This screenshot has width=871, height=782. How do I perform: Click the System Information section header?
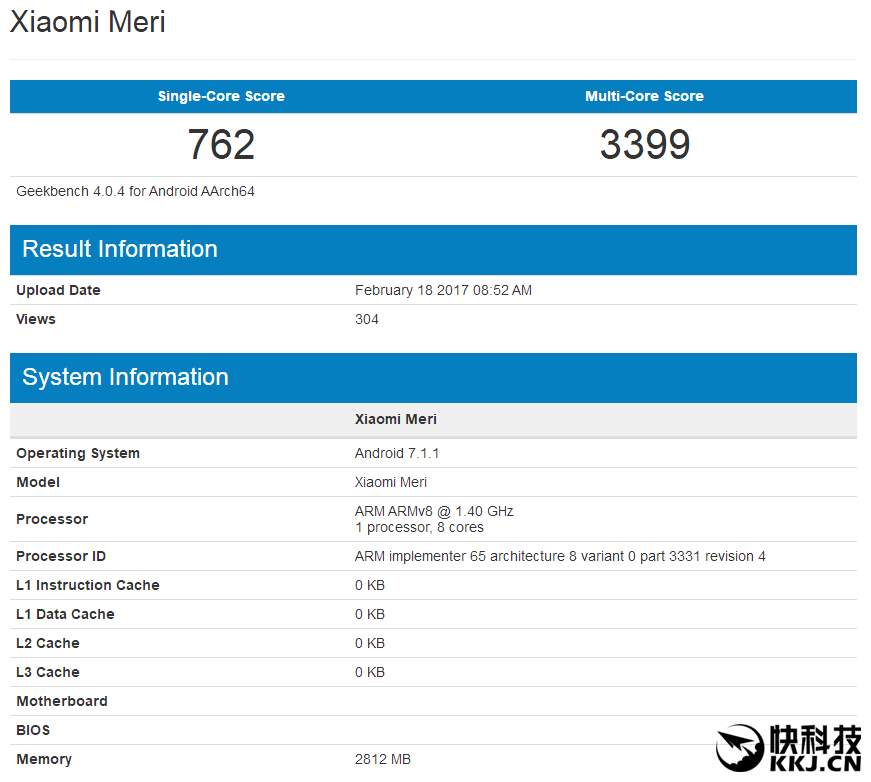[125, 377]
